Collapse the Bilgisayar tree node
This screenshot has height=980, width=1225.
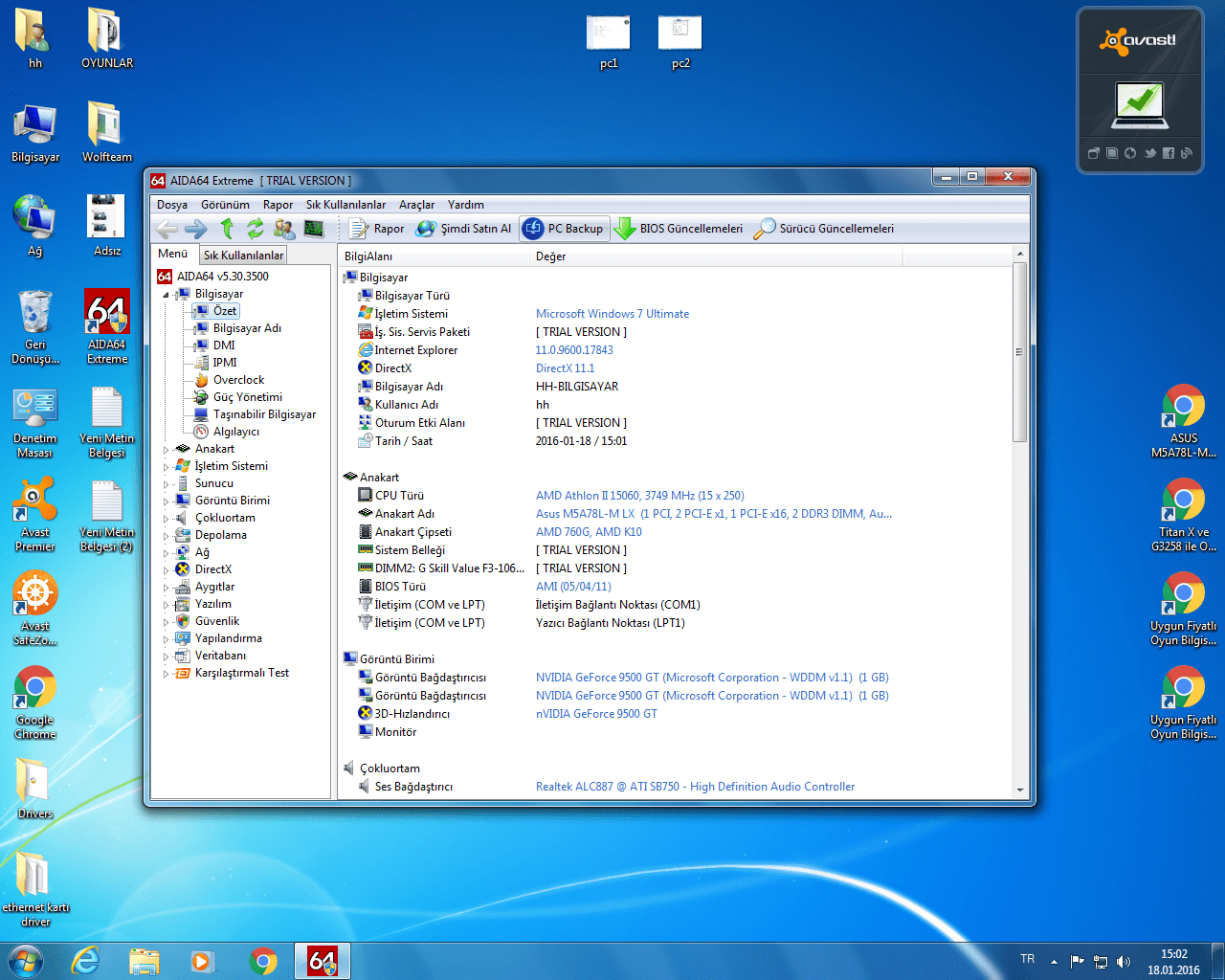pyautogui.click(x=166, y=295)
